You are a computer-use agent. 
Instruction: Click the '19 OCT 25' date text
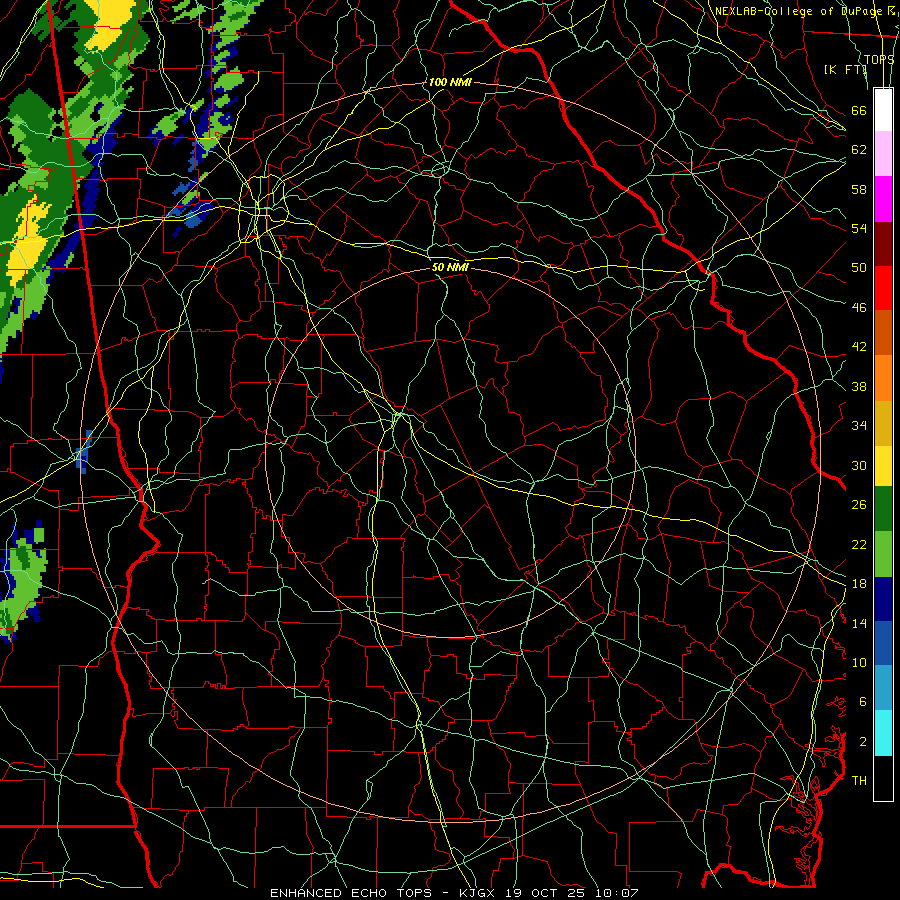[x=544, y=893]
